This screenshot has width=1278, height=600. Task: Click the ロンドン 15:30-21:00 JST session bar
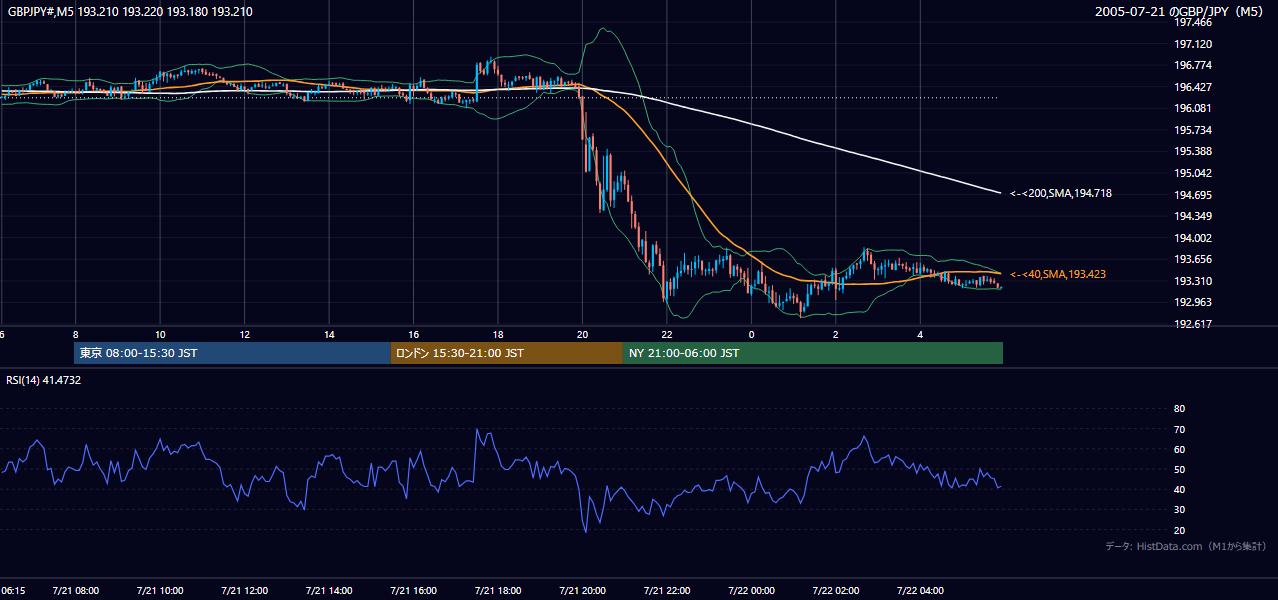(x=507, y=353)
